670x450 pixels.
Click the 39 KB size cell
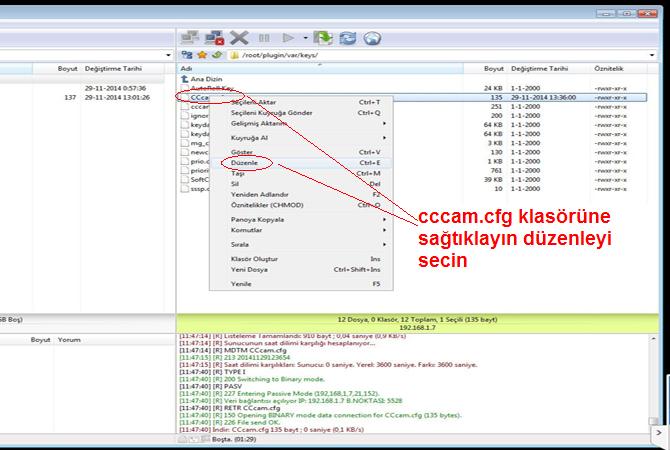[x=493, y=179]
